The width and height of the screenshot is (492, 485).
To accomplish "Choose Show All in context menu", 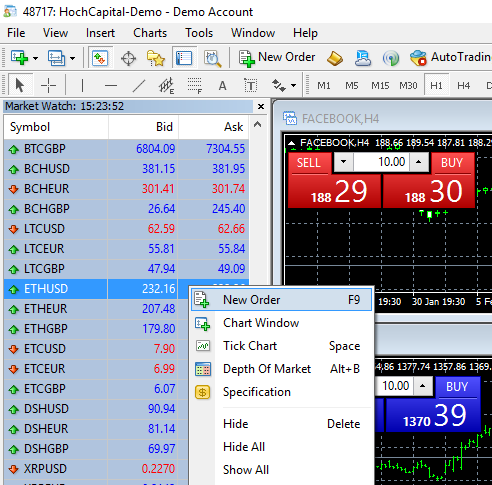I will 281,470.
